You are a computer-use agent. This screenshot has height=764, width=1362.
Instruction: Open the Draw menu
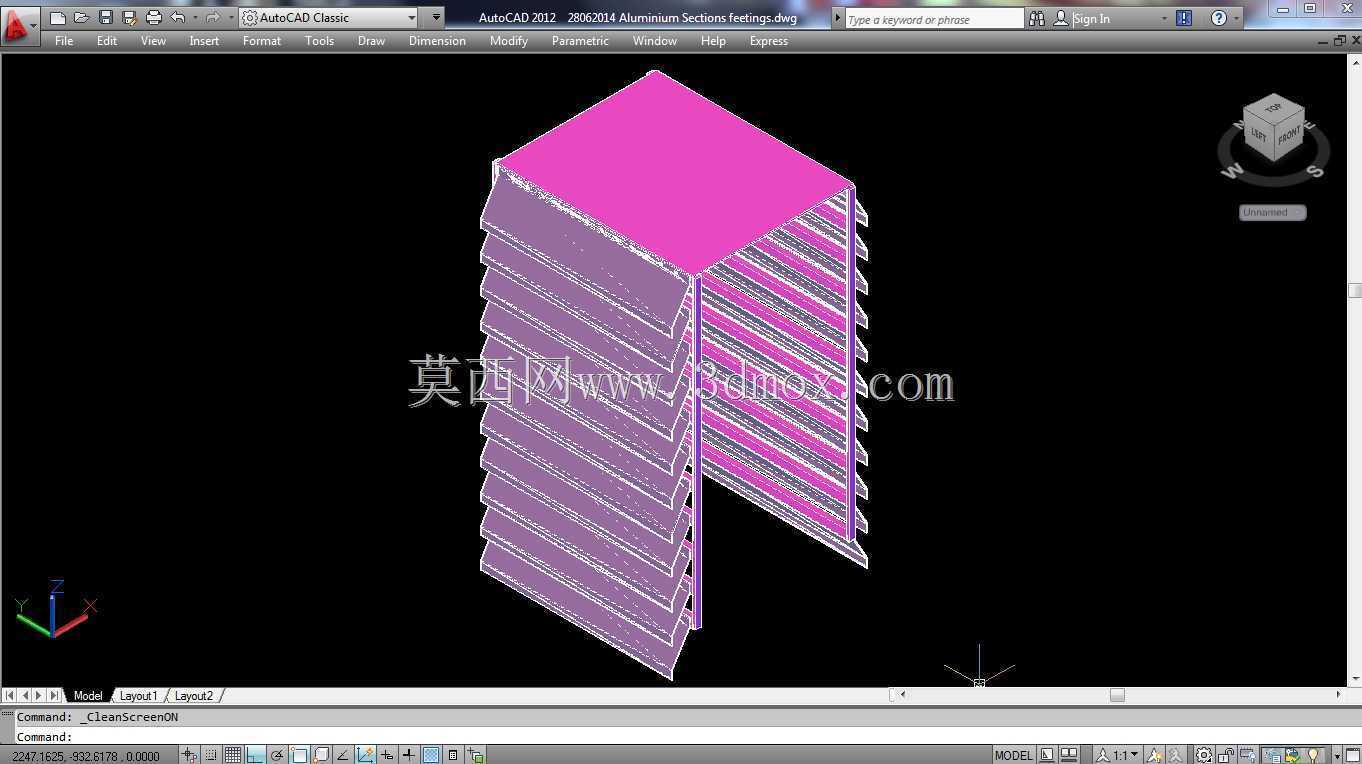pos(371,41)
